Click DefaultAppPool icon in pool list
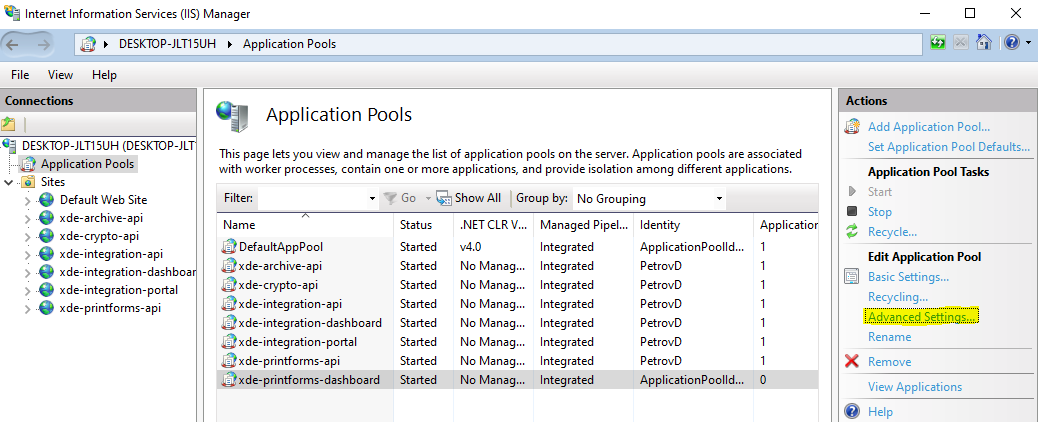The width and height of the screenshot is (1038, 422). pyautogui.click(x=229, y=246)
